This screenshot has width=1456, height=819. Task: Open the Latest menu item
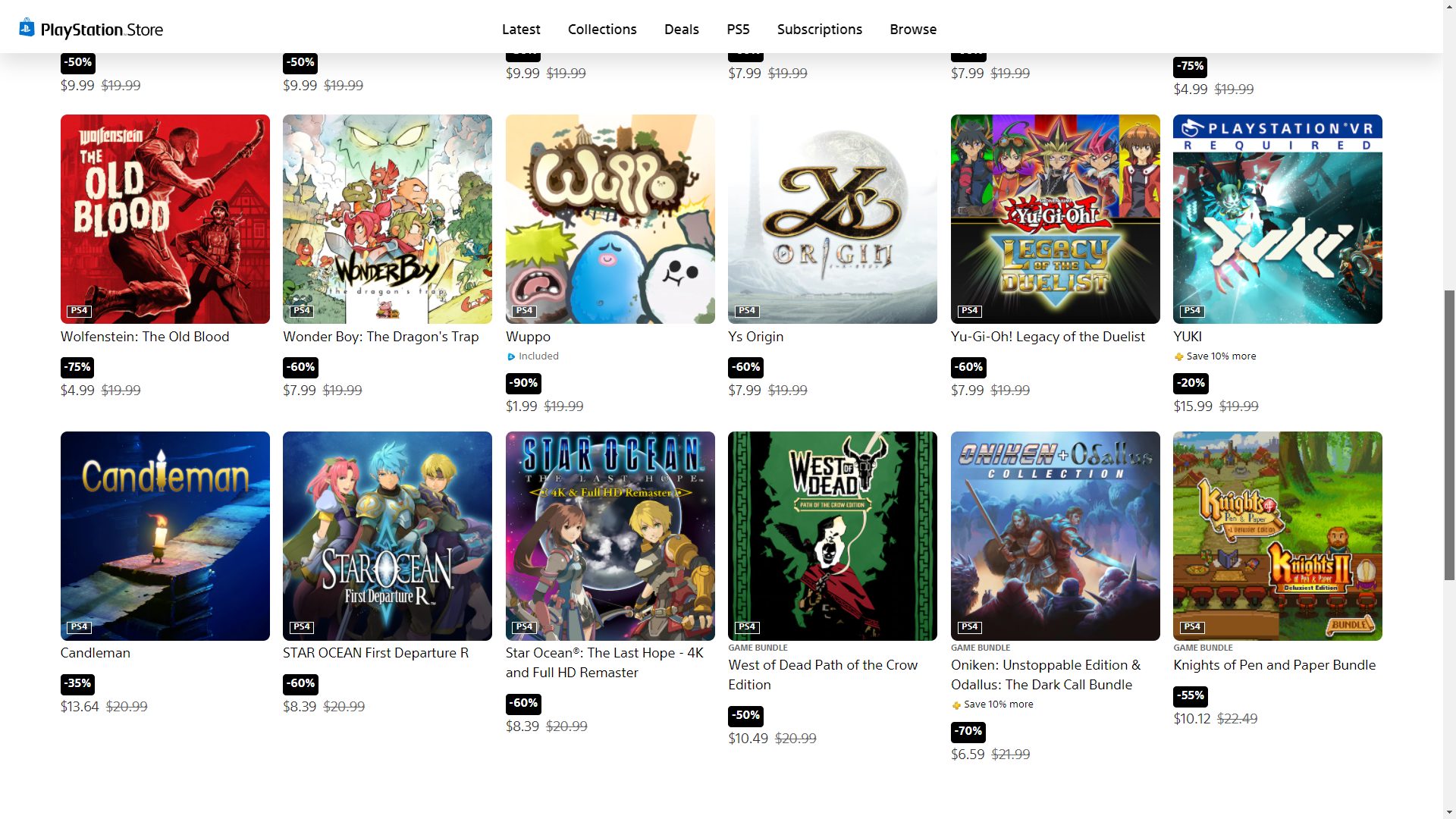click(x=521, y=29)
